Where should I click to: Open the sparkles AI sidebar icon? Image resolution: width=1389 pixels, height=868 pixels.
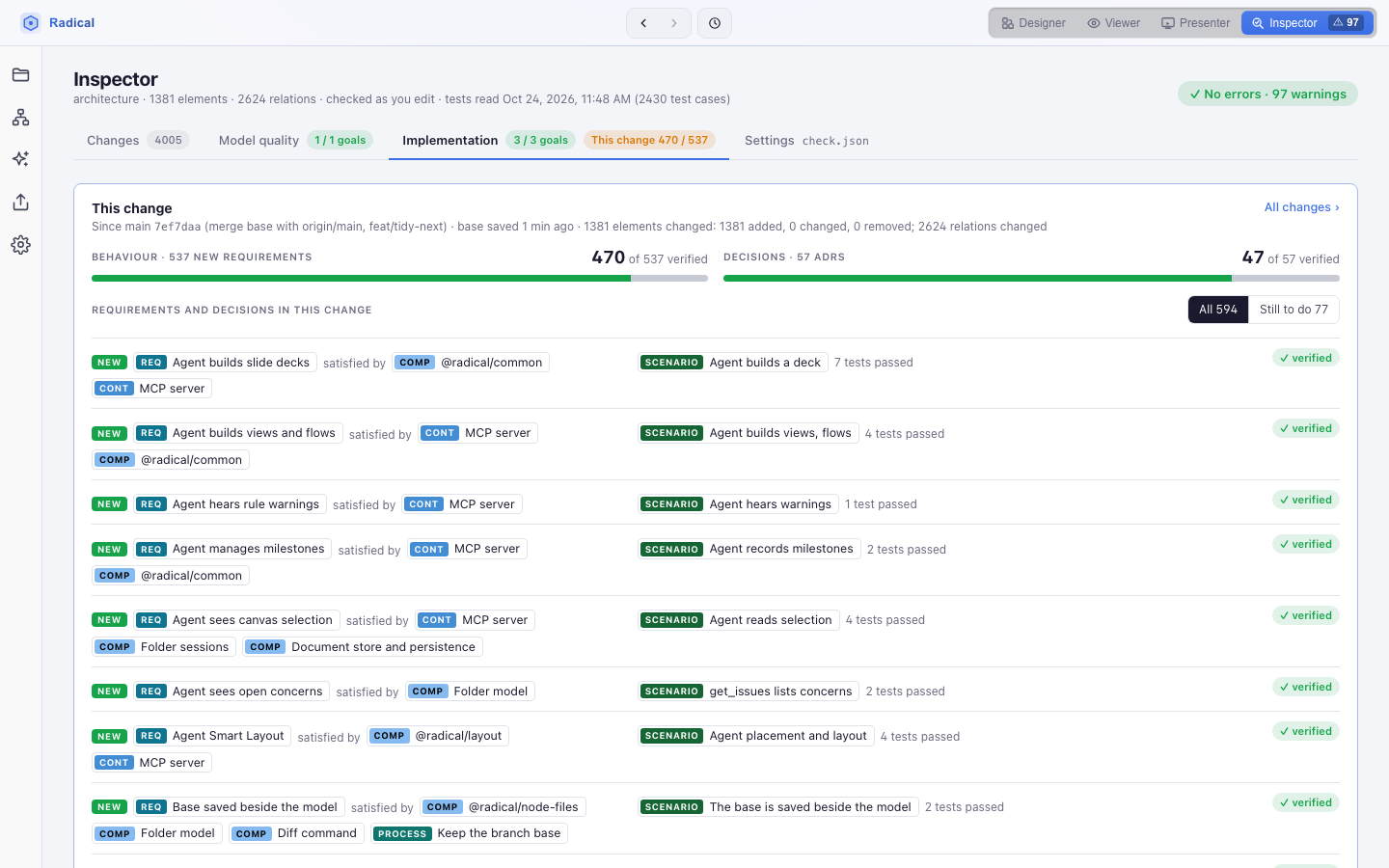[20, 159]
